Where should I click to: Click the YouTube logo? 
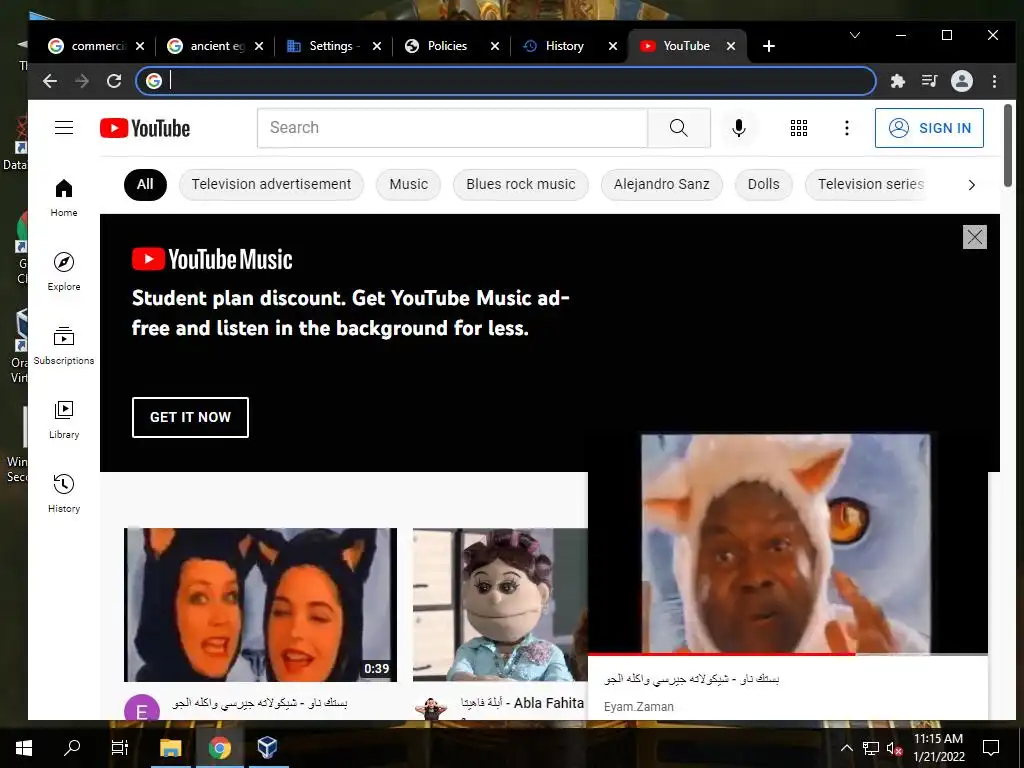(145, 128)
